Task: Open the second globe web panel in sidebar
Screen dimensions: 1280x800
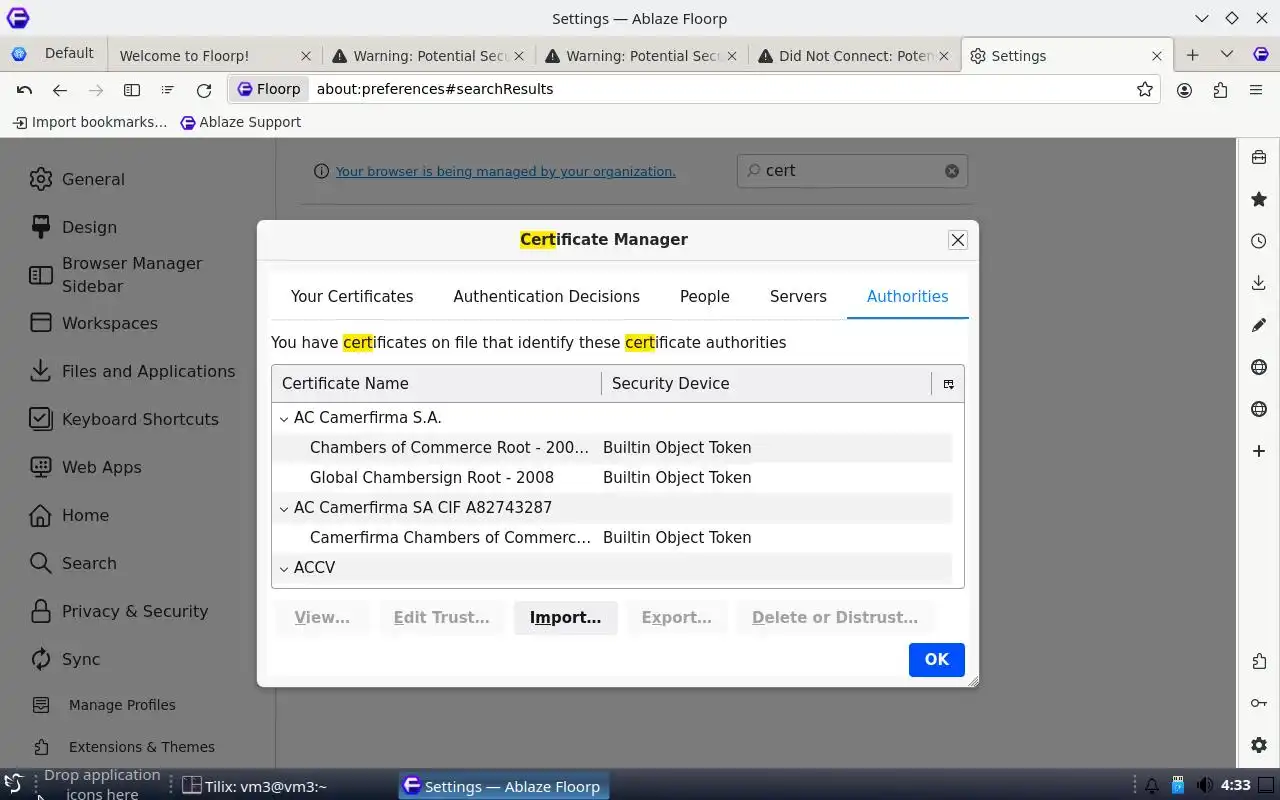Action: click(x=1259, y=409)
